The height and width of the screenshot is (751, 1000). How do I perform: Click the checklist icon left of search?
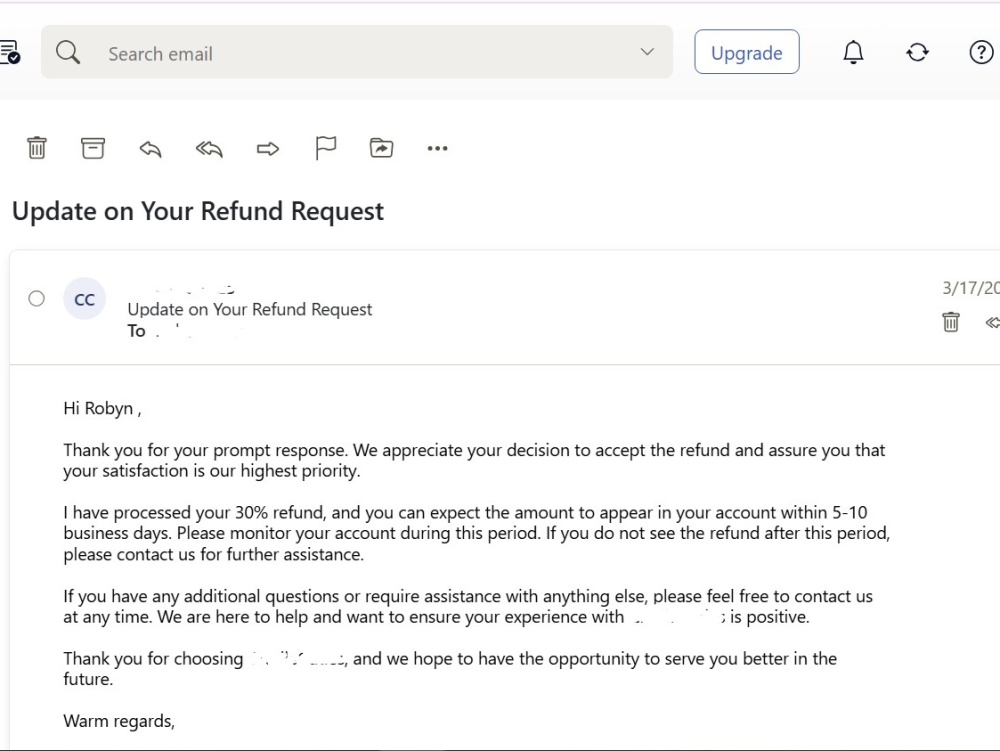(10, 52)
